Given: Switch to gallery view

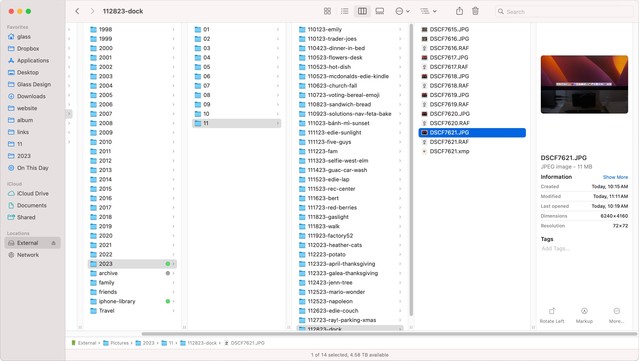Looking at the screenshot, I should 380,11.
